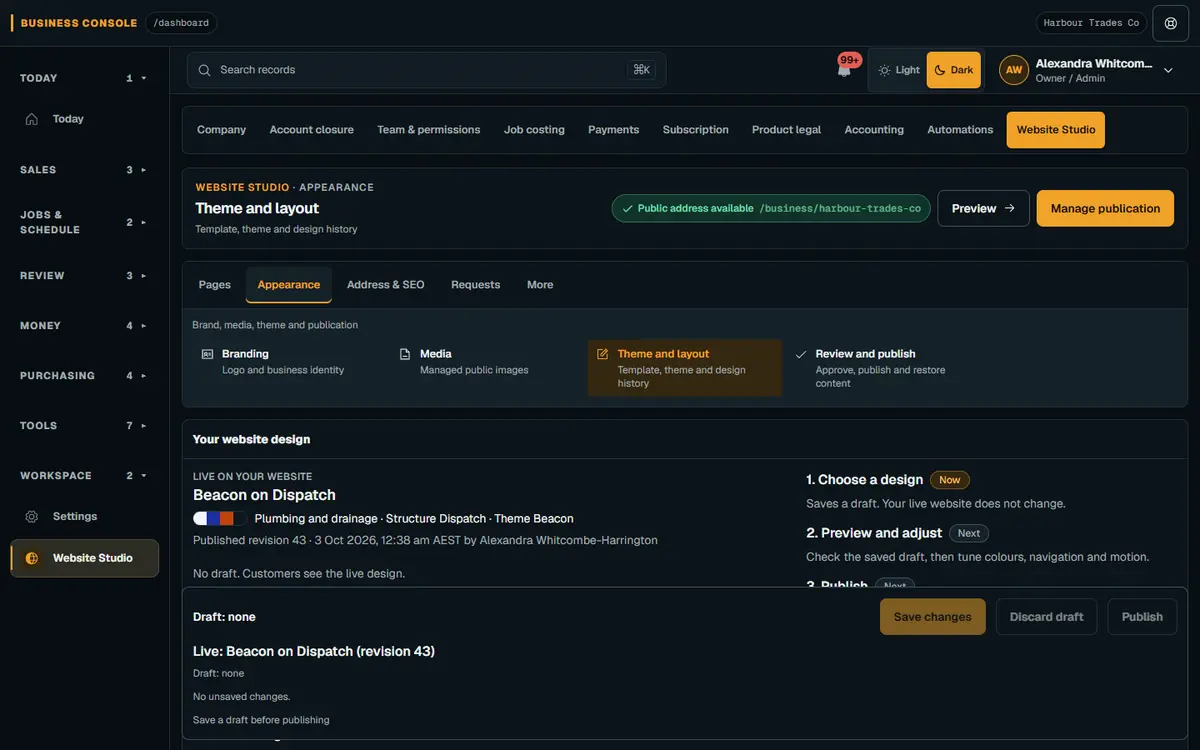Open the Alexandra Whitcombe user menu chevron
The height and width of the screenshot is (750, 1200).
pos(1168,71)
